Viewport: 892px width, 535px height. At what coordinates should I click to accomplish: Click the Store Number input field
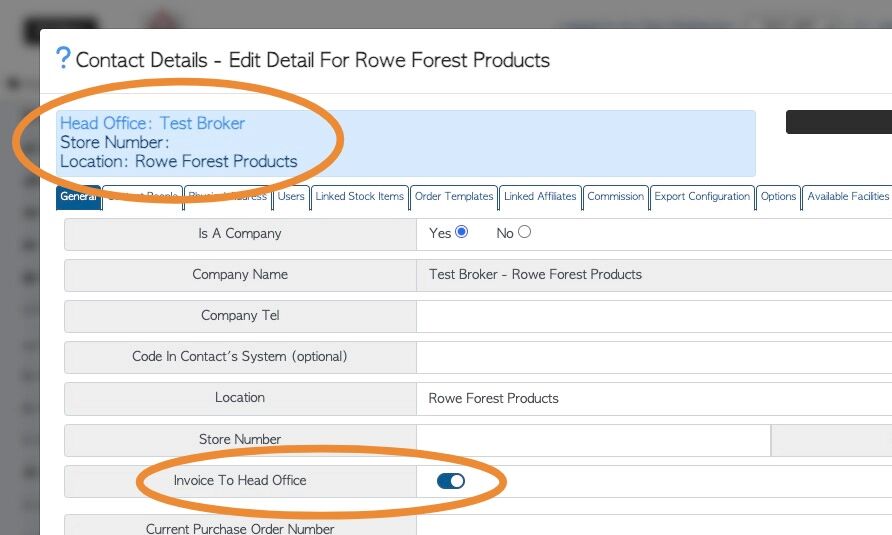click(x=593, y=439)
